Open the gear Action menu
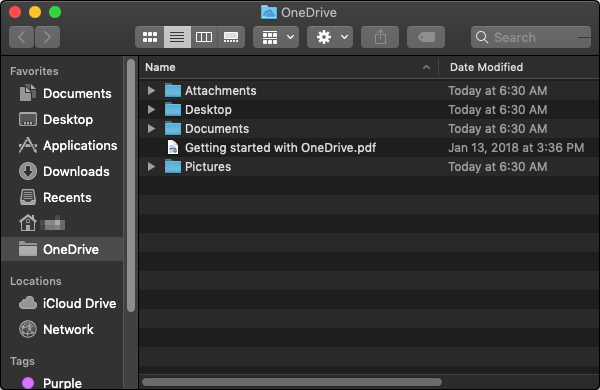600x390 pixels. coord(330,37)
